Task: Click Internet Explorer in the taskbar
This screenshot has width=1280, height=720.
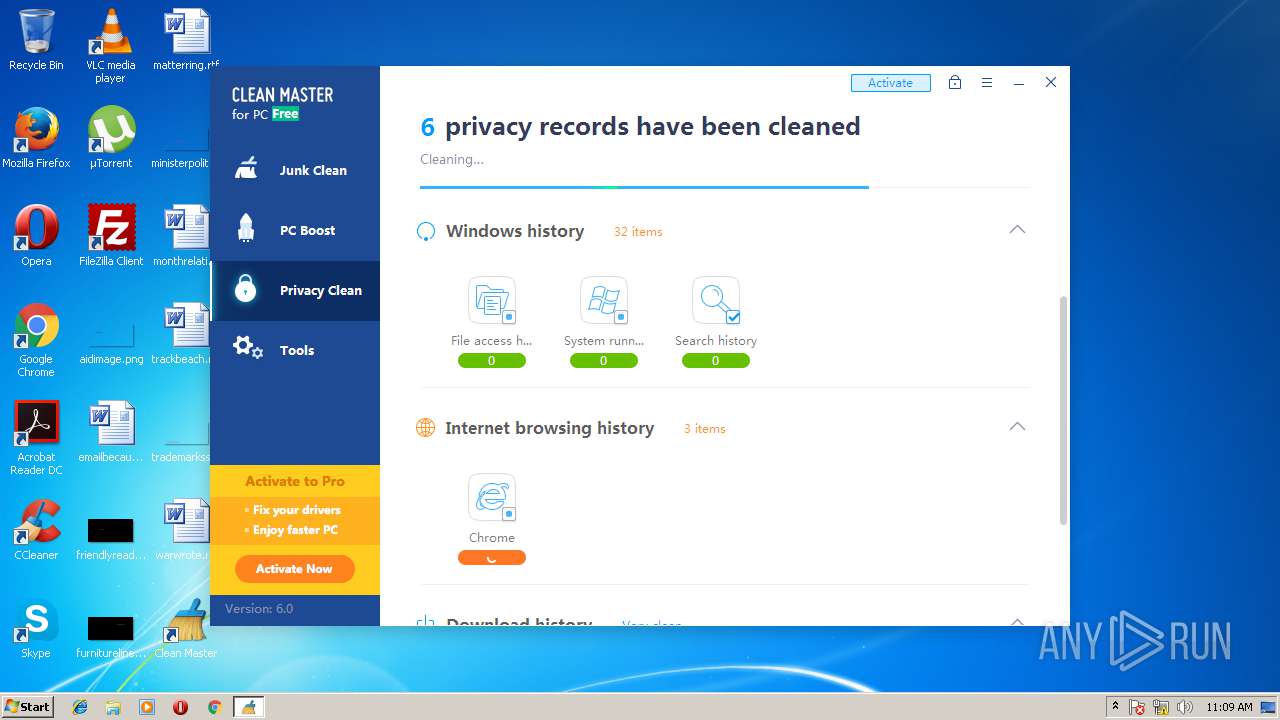Action: (x=80, y=707)
